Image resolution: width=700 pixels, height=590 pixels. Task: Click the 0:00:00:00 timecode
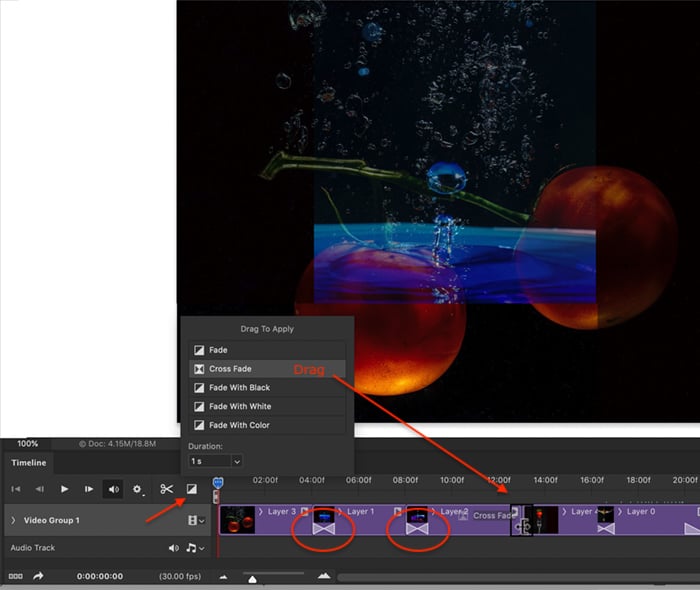click(100, 576)
